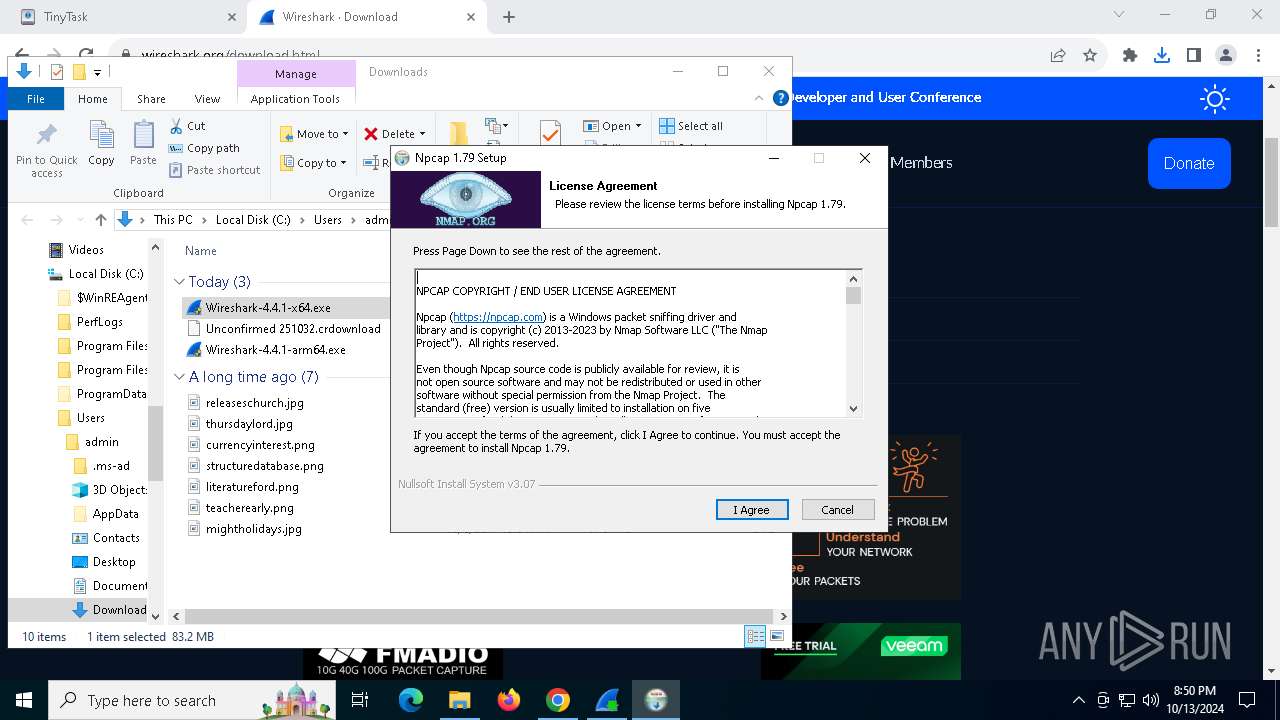Screen dimensions: 1280x720
Task: Collapse the Today (3) group
Action: 180,282
